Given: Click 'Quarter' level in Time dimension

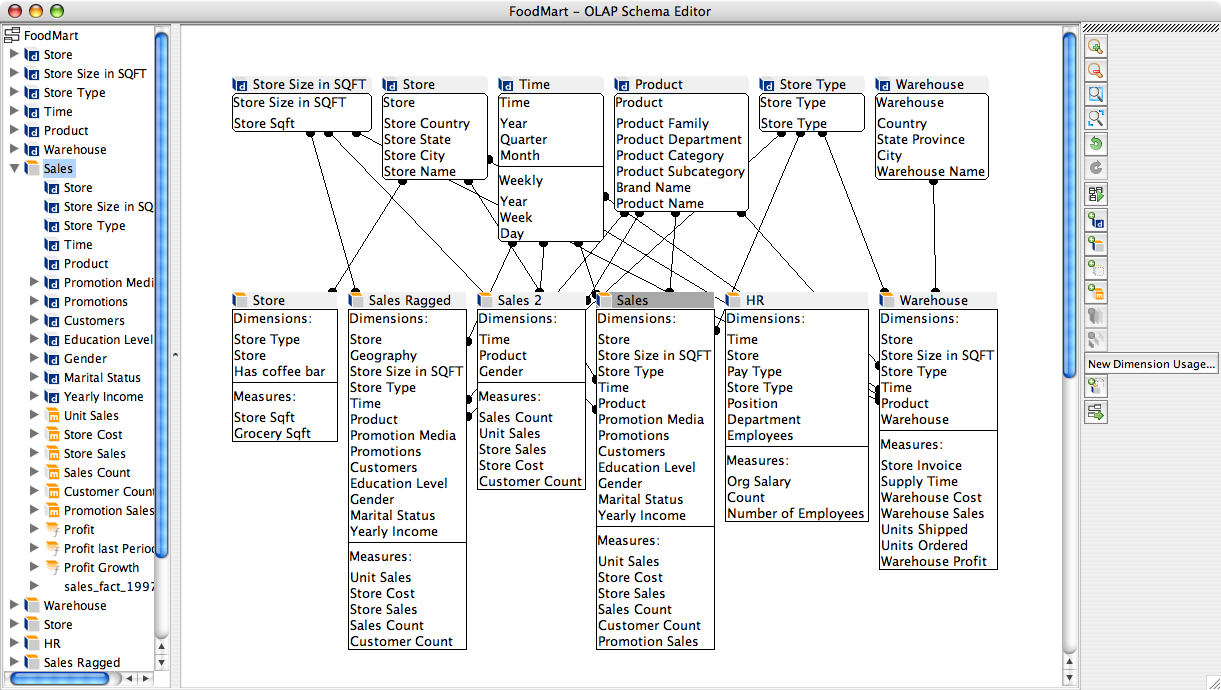Looking at the screenshot, I should tap(524, 140).
